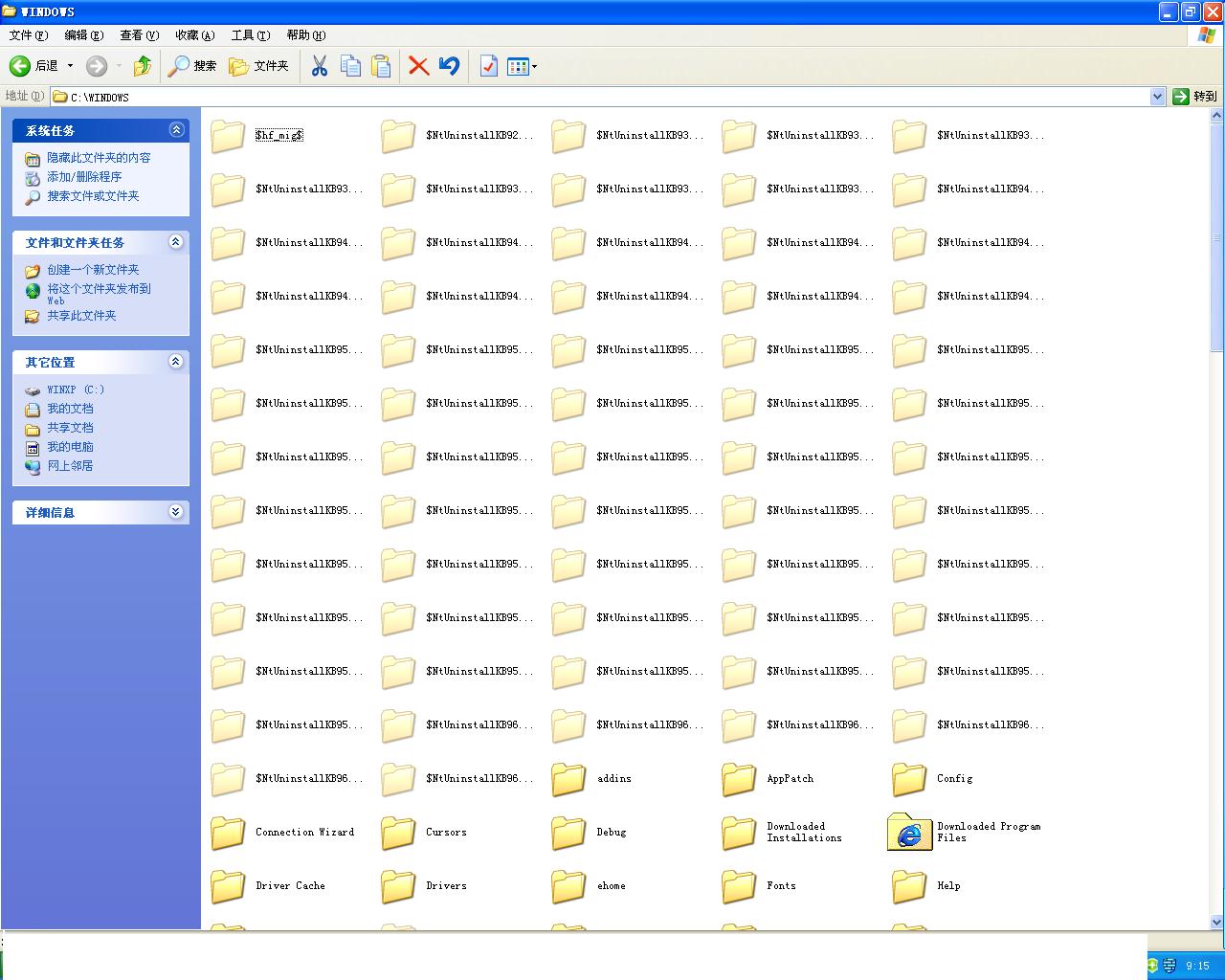
Task: Click the Views icon in the toolbar
Action: 518,66
